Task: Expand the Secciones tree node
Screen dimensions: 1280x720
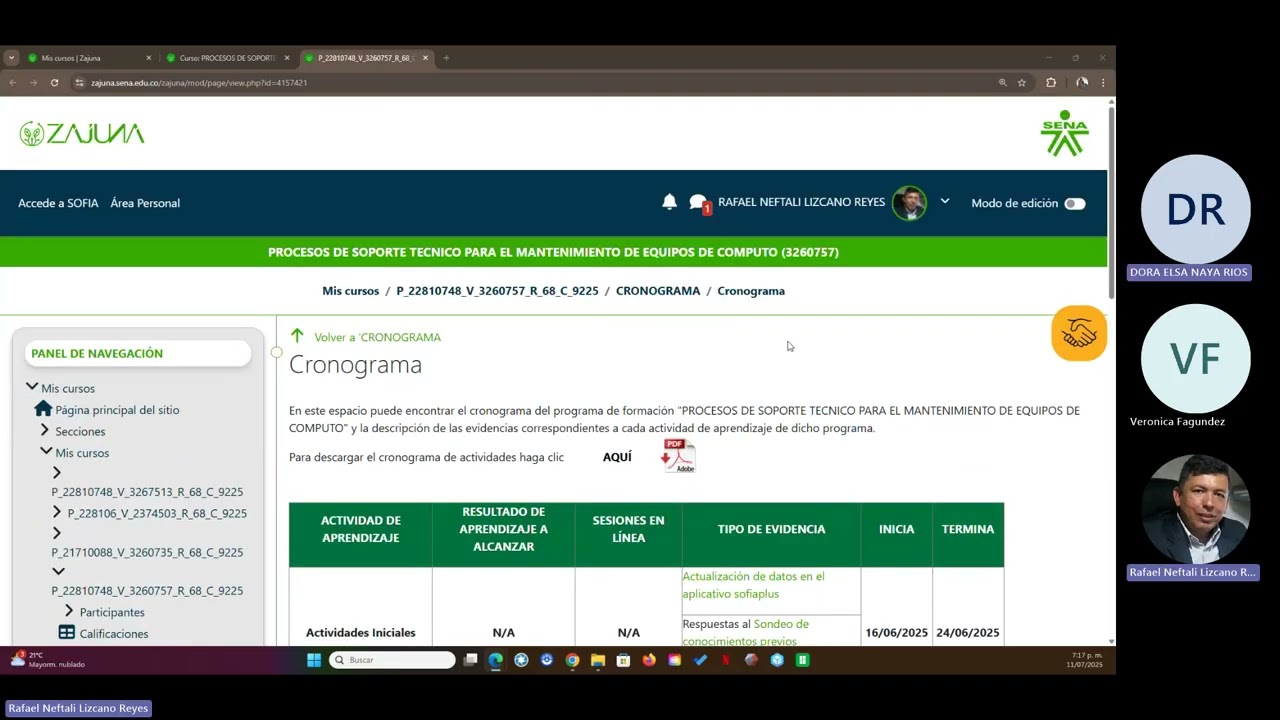Action: point(45,430)
